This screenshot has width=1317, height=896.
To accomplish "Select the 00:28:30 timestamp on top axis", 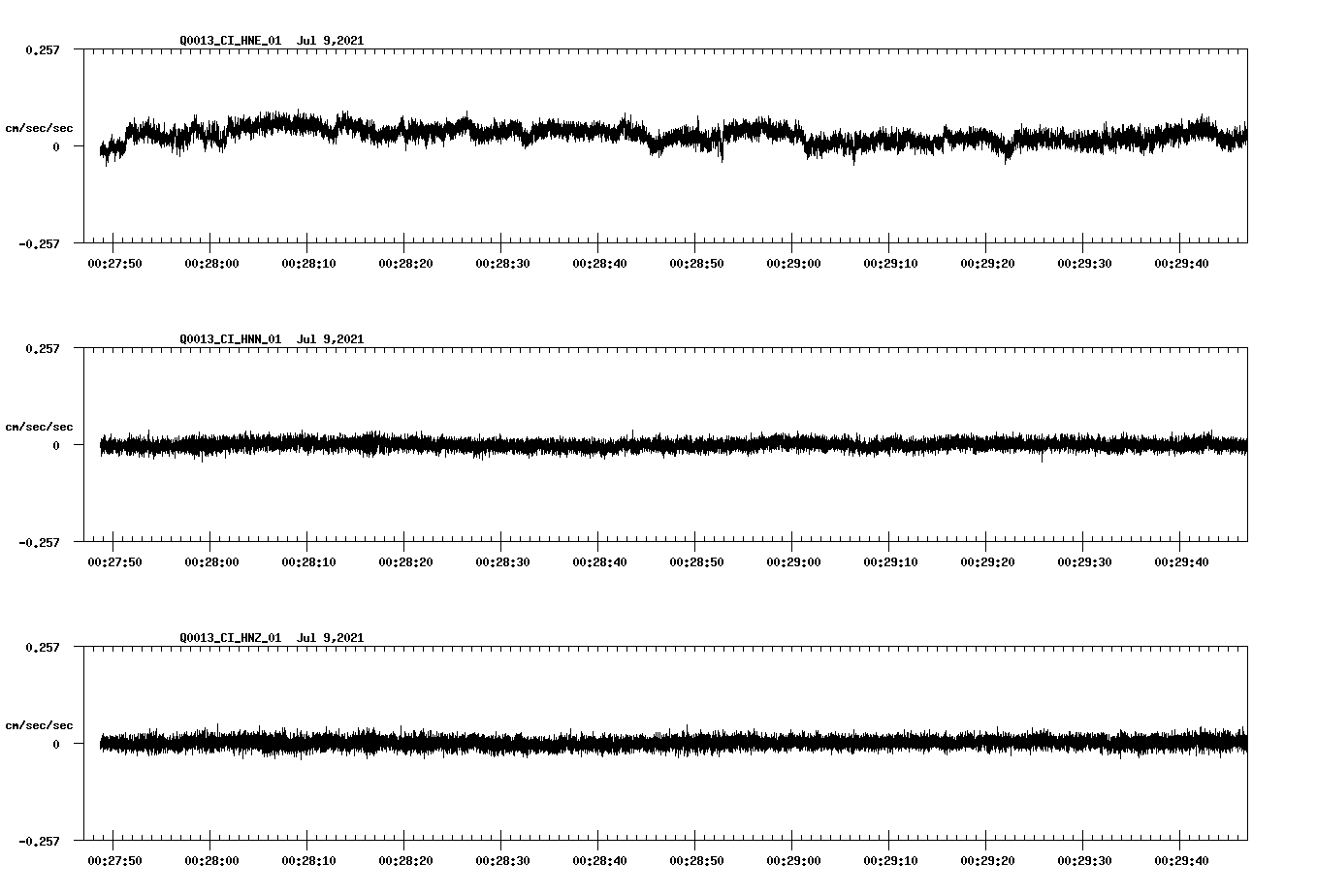I will 502,261.
